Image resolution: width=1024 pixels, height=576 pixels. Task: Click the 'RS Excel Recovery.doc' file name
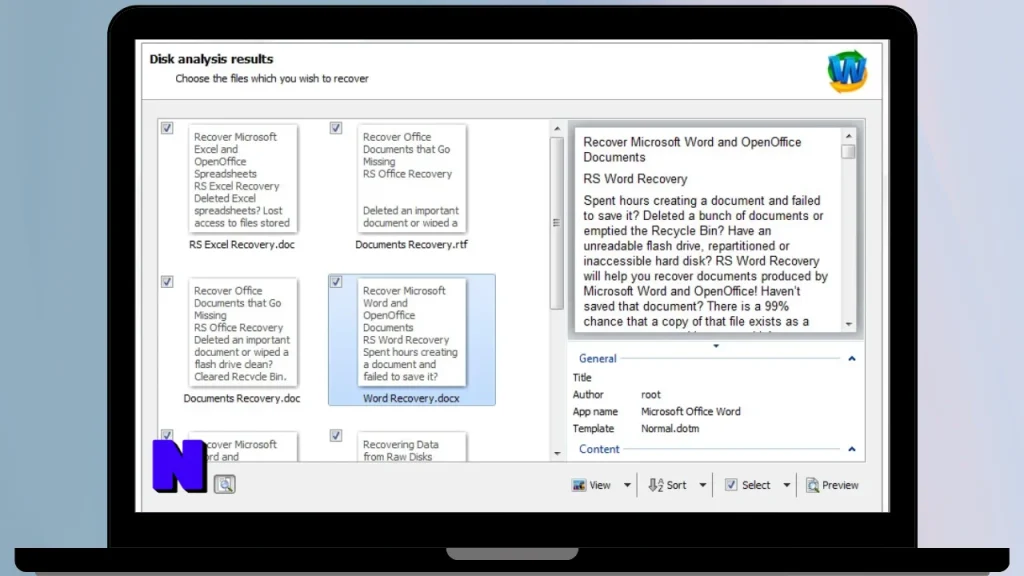(x=242, y=244)
